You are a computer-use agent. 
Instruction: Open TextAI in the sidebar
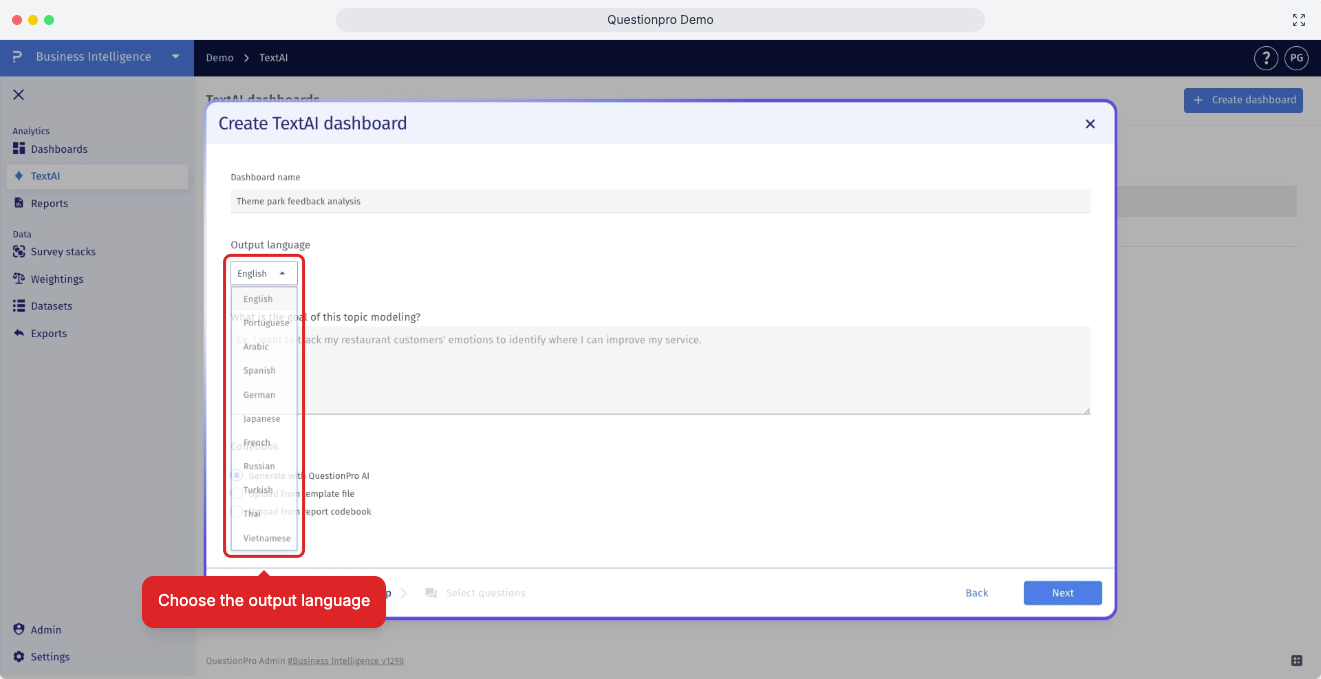pyautogui.click(x=96, y=176)
